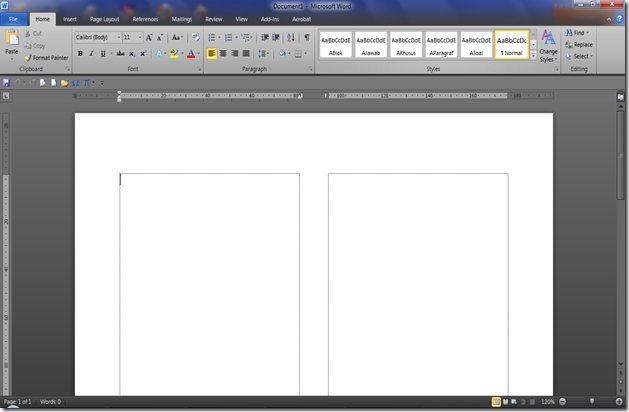Open the Borders dropdown
629x412 pixels.
(x=300, y=53)
